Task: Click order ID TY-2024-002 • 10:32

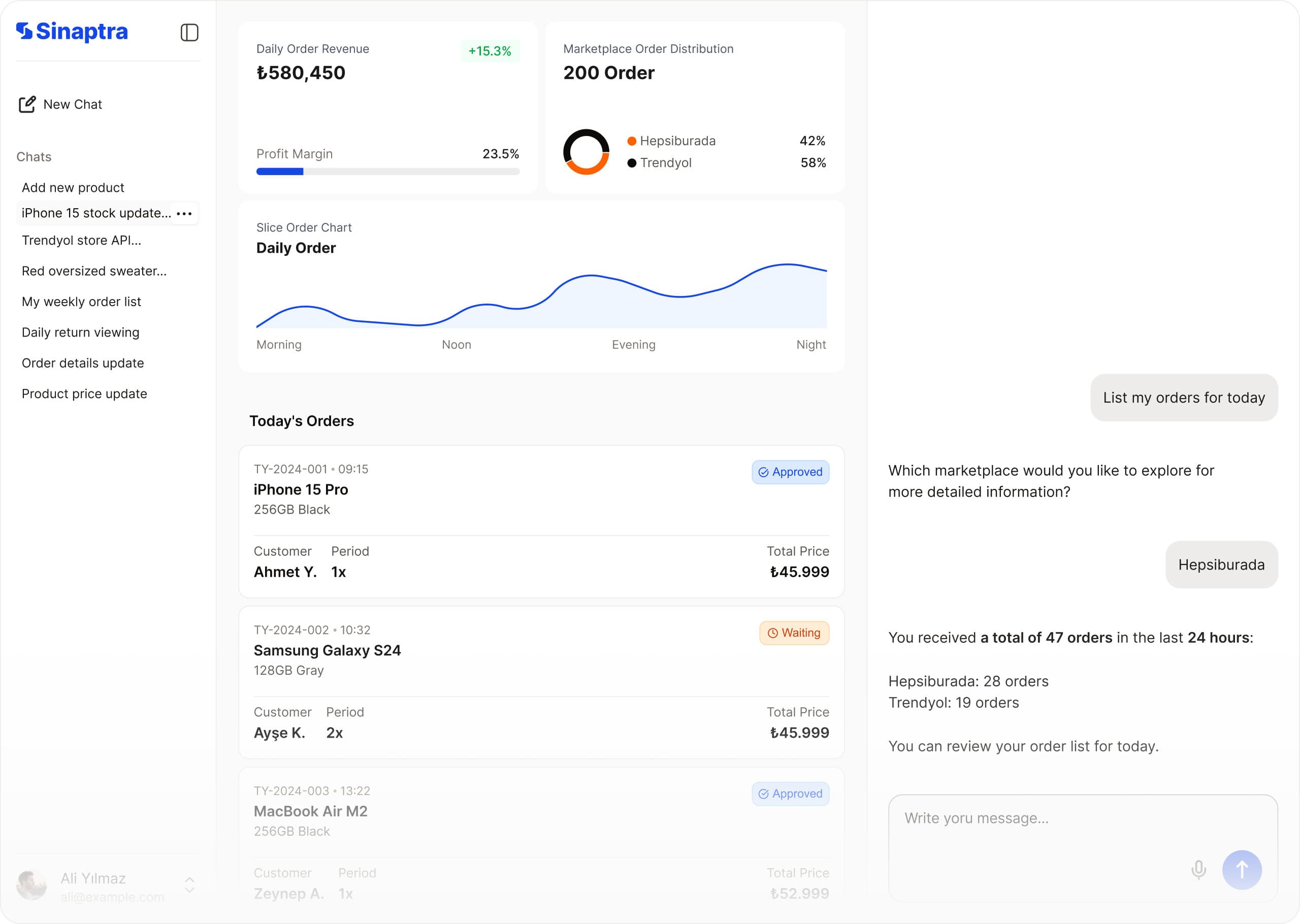Action: click(312, 631)
